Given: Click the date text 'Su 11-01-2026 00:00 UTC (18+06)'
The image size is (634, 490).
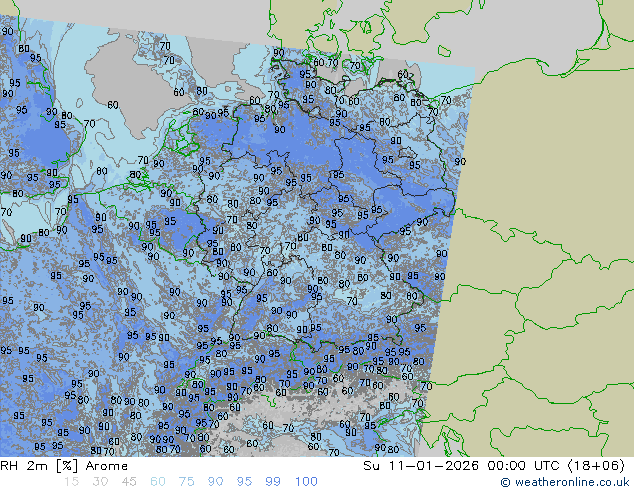Looking at the screenshot, I should coord(494,466).
